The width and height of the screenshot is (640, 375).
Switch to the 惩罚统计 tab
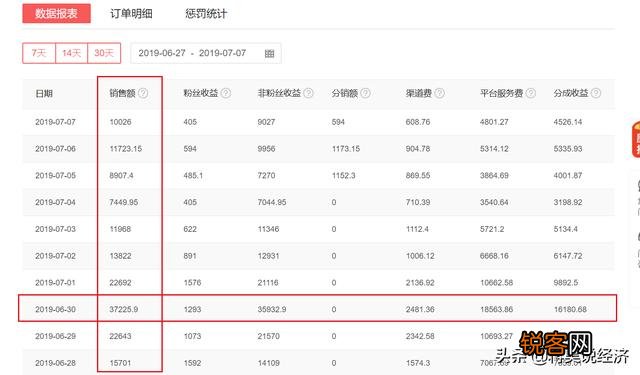tap(206, 14)
